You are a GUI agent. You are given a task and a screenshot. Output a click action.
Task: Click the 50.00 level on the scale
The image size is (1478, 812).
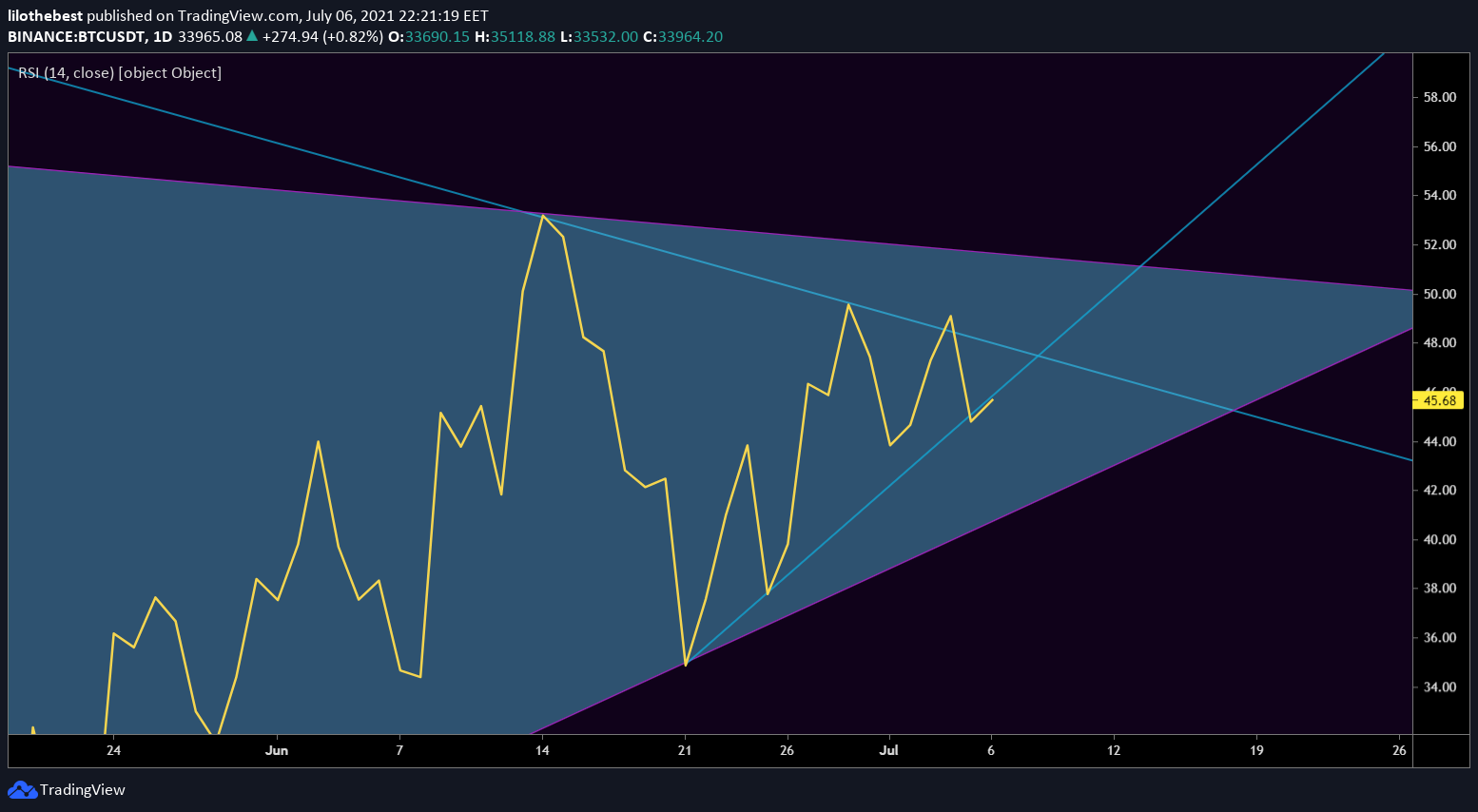(1440, 294)
